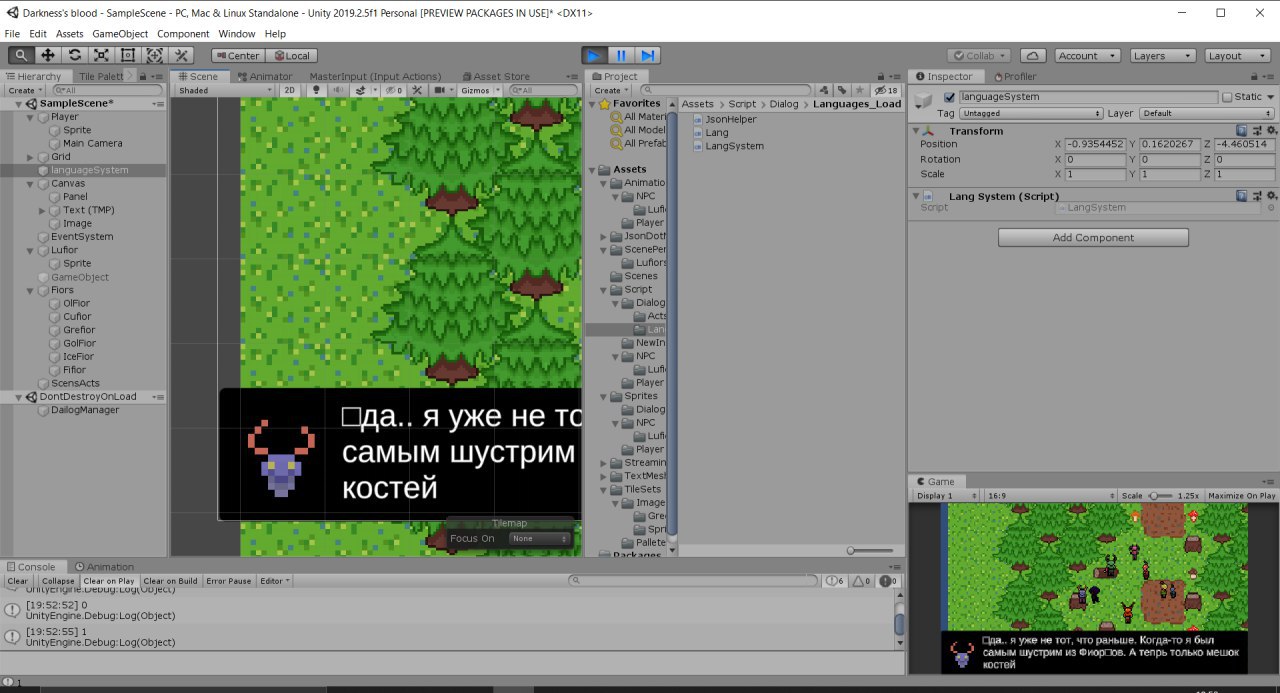Screen dimensions: 1280x693
Task: Open Transform component help icon
Action: pos(1241,130)
